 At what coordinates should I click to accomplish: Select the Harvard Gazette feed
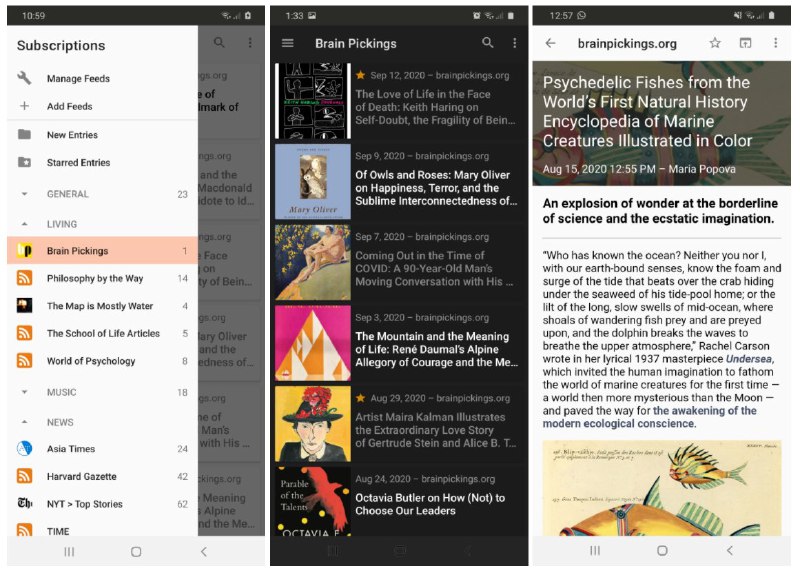pyautogui.click(x=82, y=477)
